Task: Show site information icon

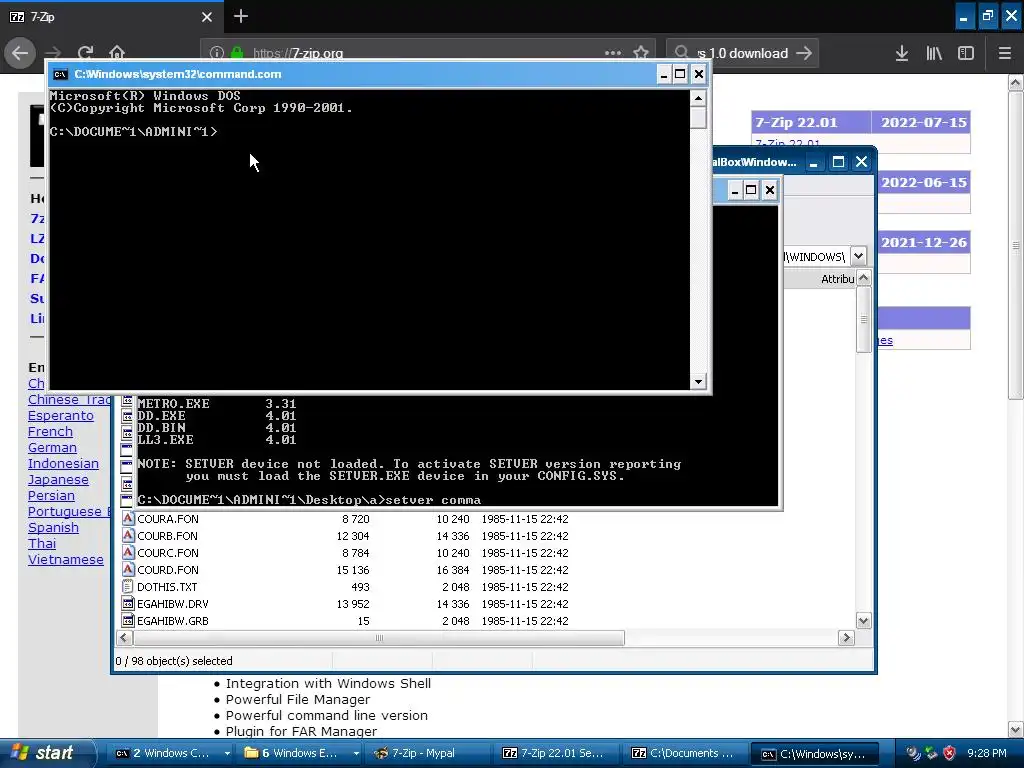Action: click(217, 53)
